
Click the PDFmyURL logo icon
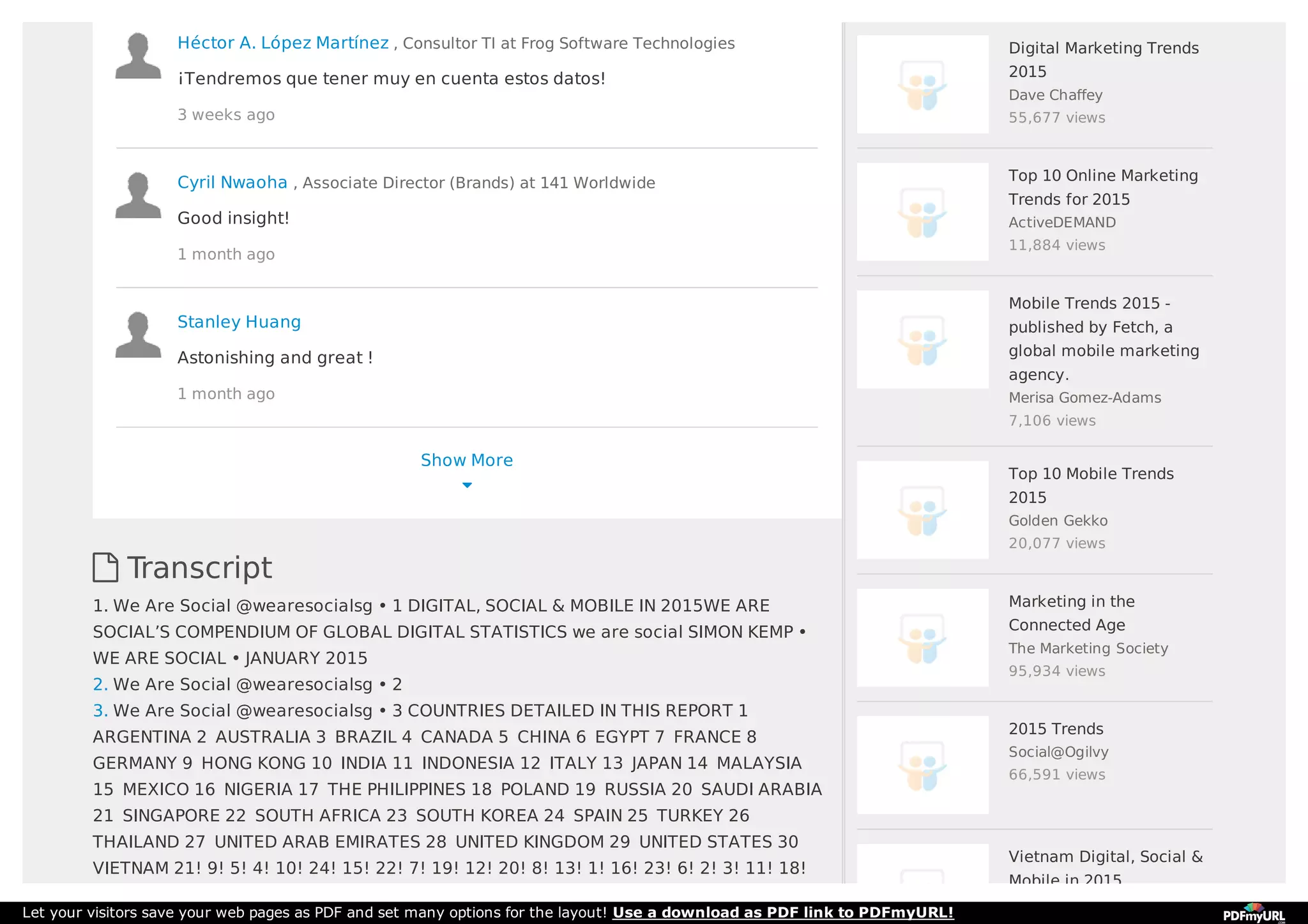click(1254, 913)
